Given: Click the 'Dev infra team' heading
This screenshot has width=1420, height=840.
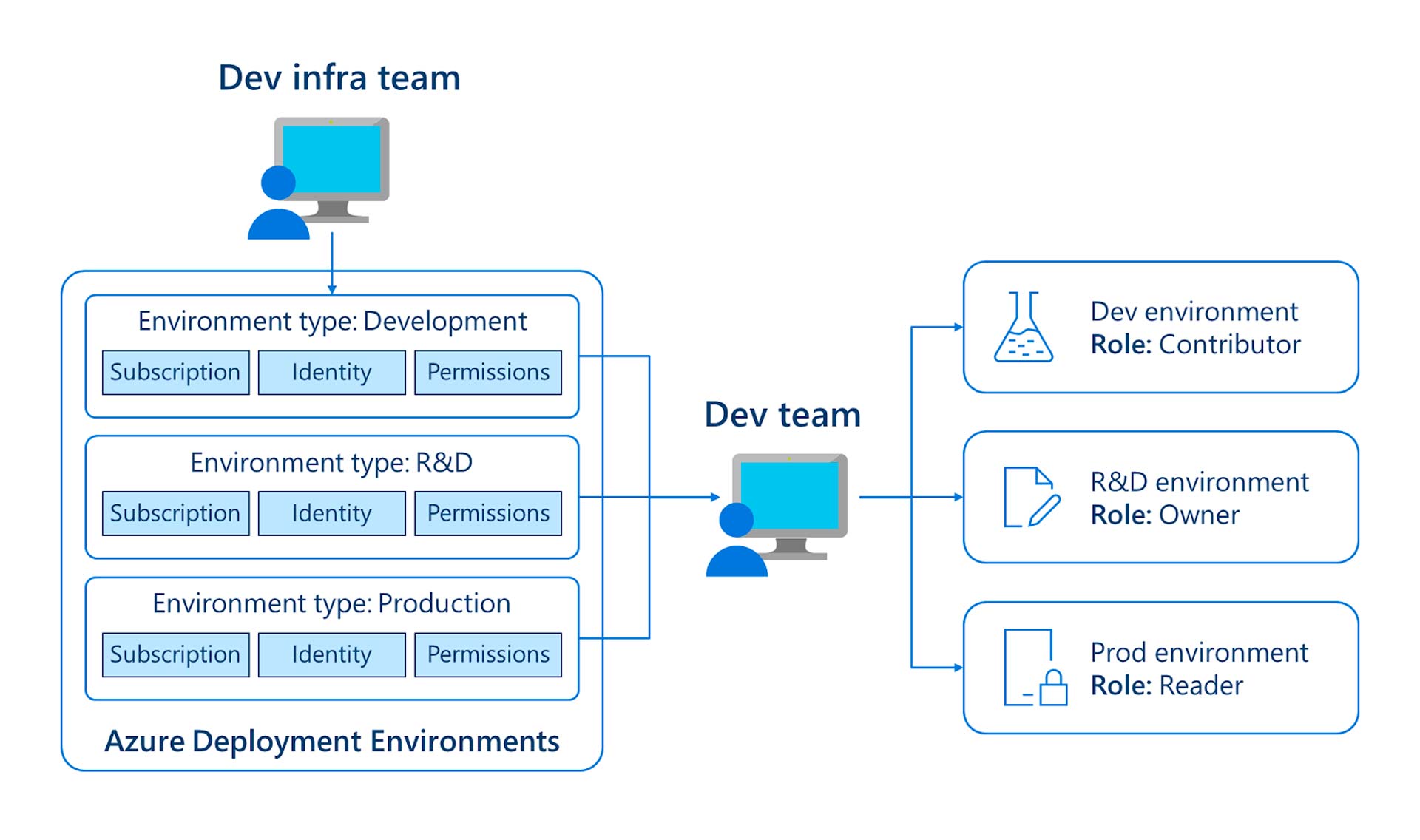Looking at the screenshot, I should pyautogui.click(x=339, y=78).
